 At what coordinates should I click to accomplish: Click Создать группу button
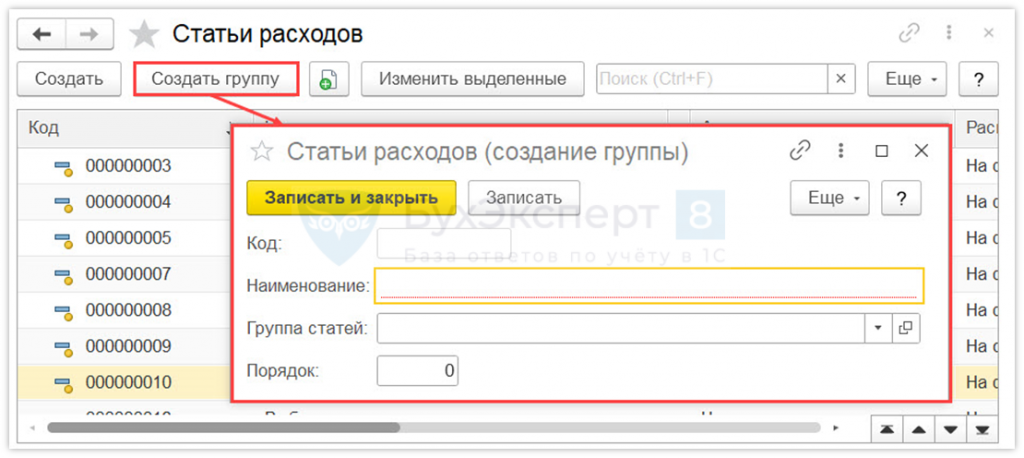point(216,80)
